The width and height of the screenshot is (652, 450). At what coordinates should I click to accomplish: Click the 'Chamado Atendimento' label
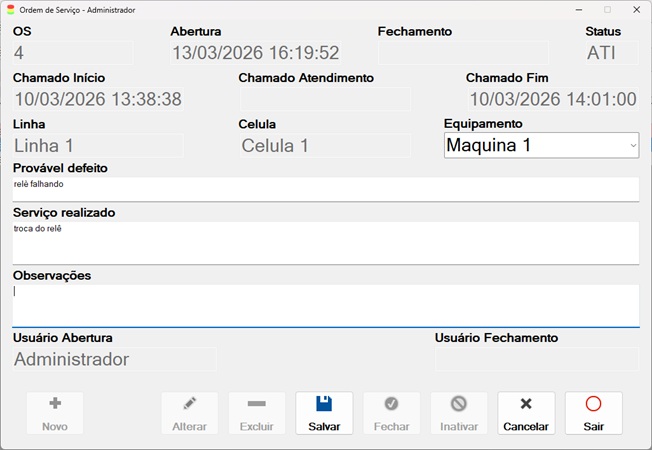tap(306, 78)
